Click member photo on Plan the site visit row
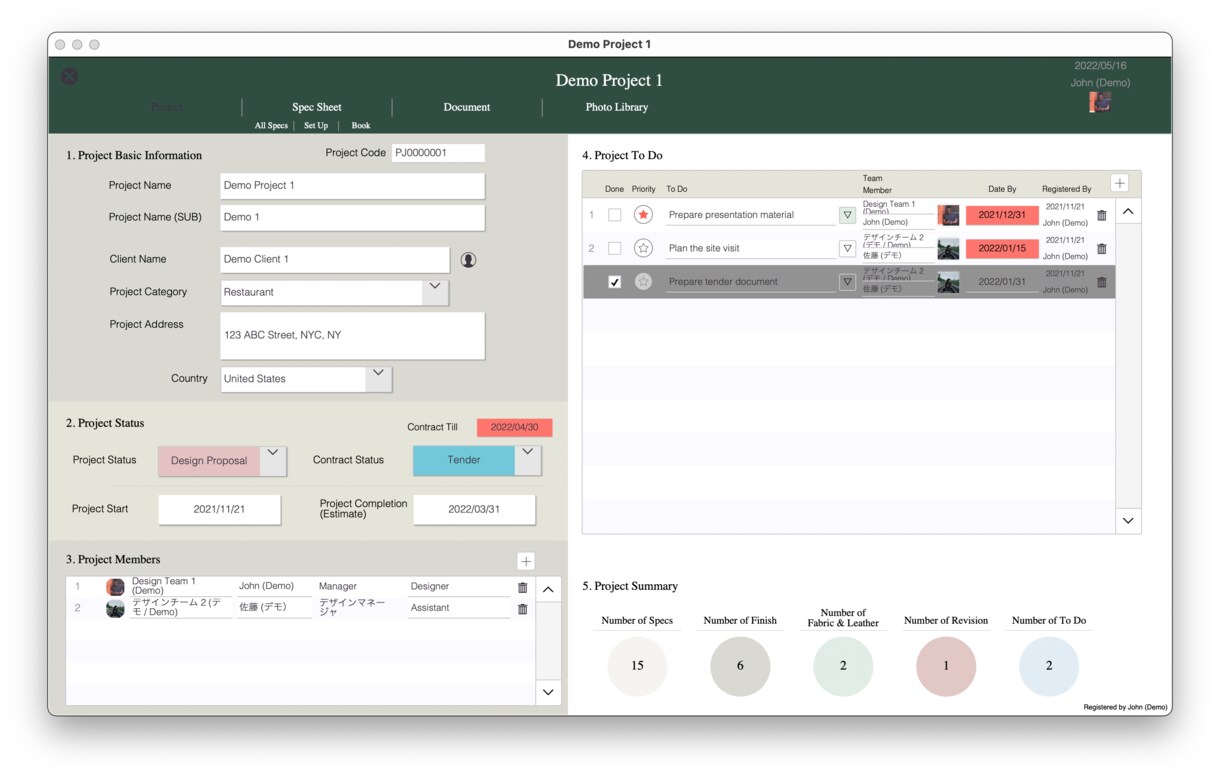This screenshot has height=779, width=1220. point(948,248)
